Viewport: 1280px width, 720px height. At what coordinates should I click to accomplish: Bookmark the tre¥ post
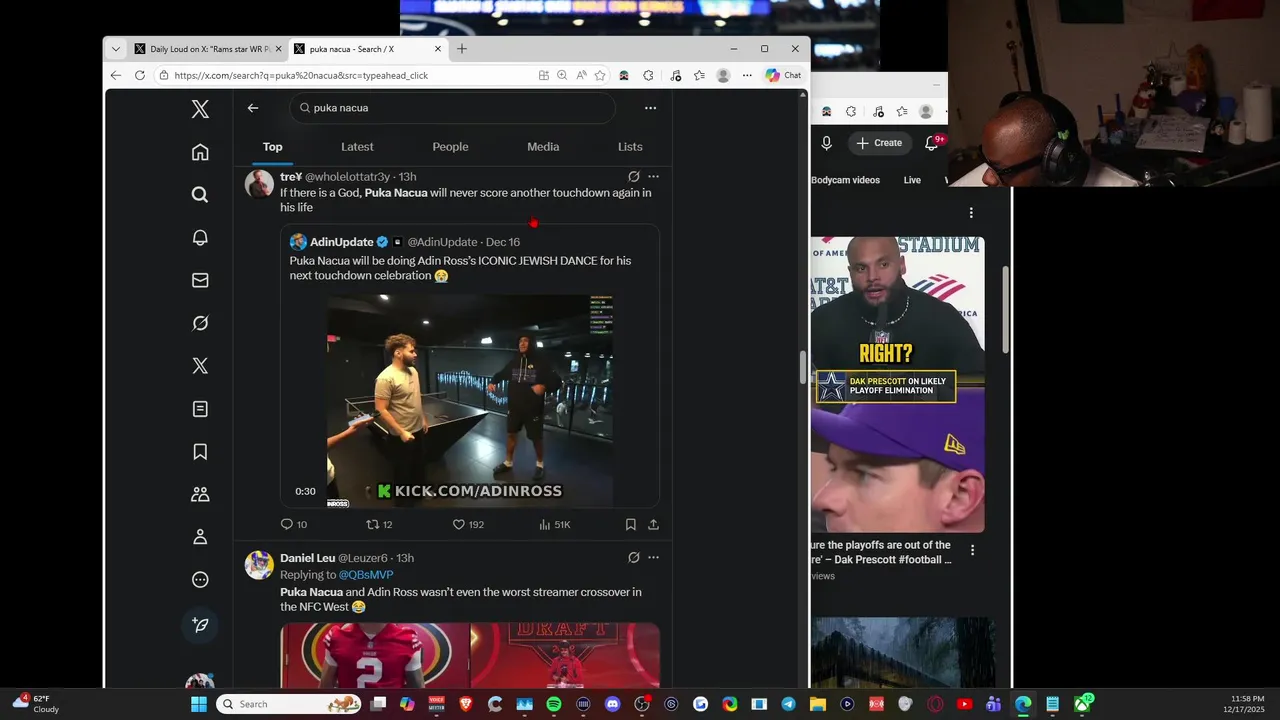pyautogui.click(x=630, y=524)
